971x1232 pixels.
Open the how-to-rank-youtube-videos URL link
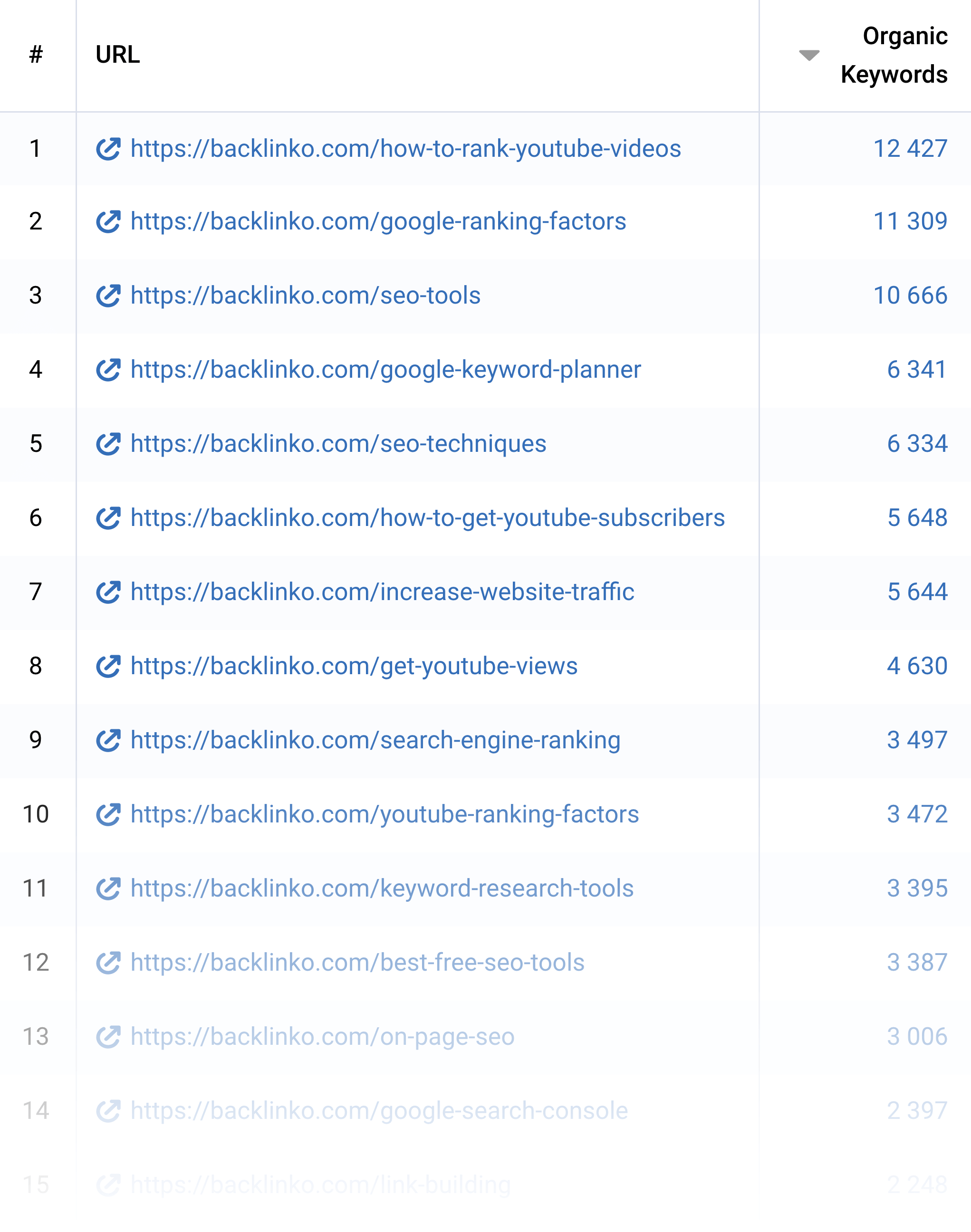[x=406, y=149]
